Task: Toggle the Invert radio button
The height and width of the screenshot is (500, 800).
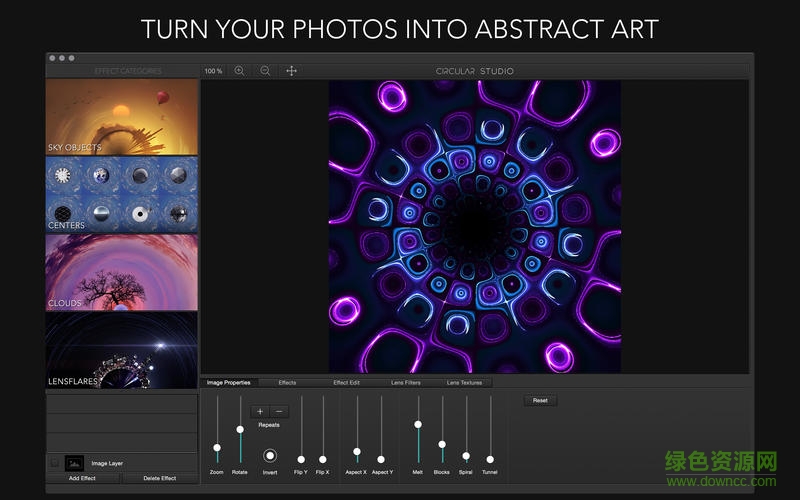Action: click(269, 456)
